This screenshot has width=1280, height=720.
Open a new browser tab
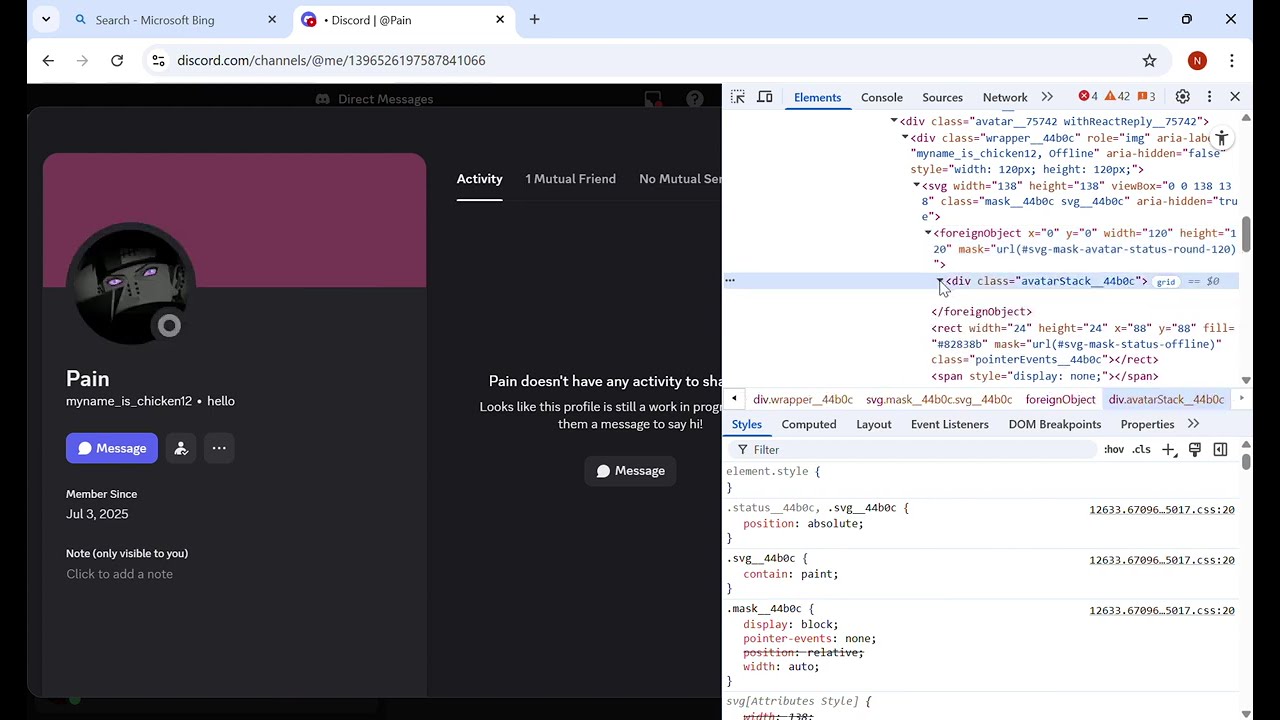(535, 19)
